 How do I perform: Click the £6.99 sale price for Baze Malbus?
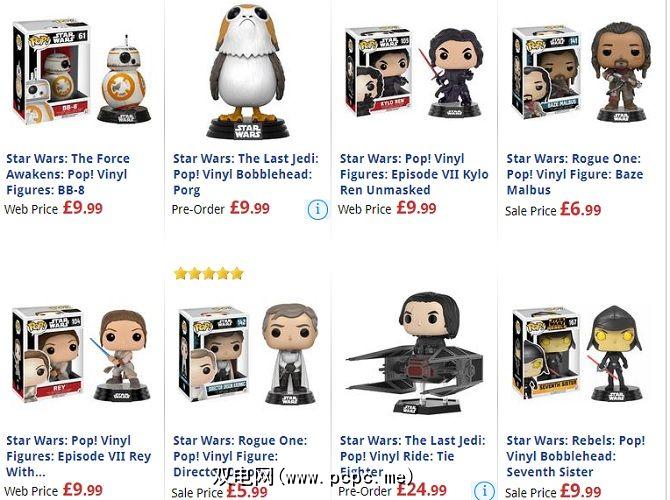coord(580,209)
